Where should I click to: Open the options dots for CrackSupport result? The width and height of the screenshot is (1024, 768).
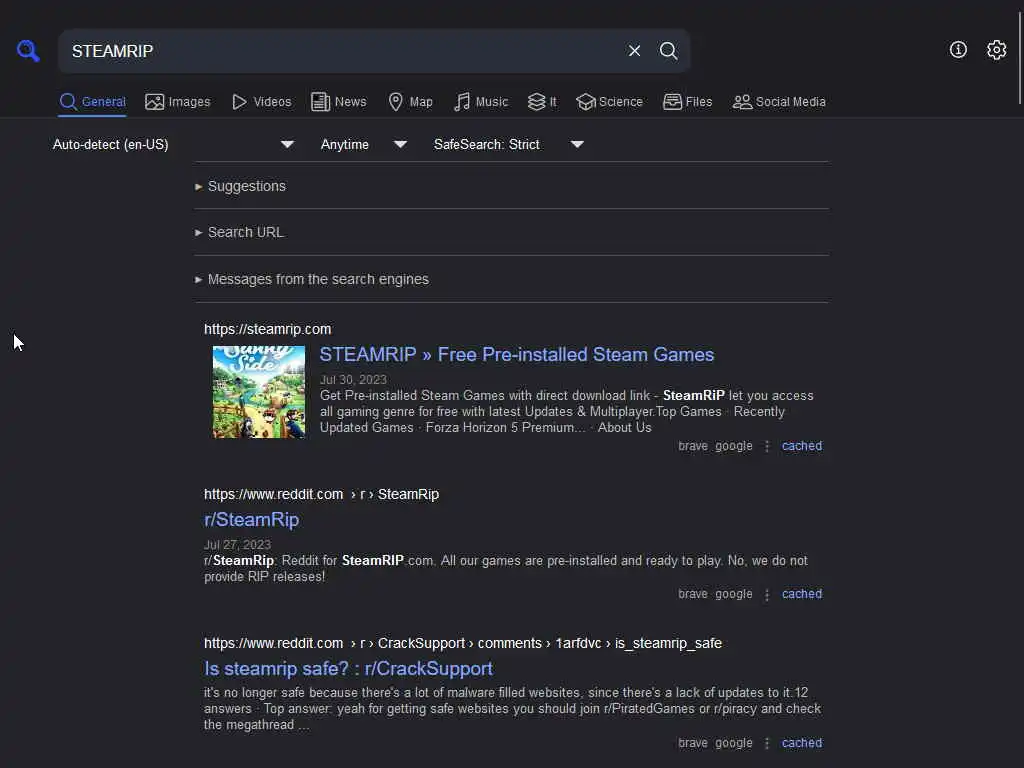(x=767, y=743)
